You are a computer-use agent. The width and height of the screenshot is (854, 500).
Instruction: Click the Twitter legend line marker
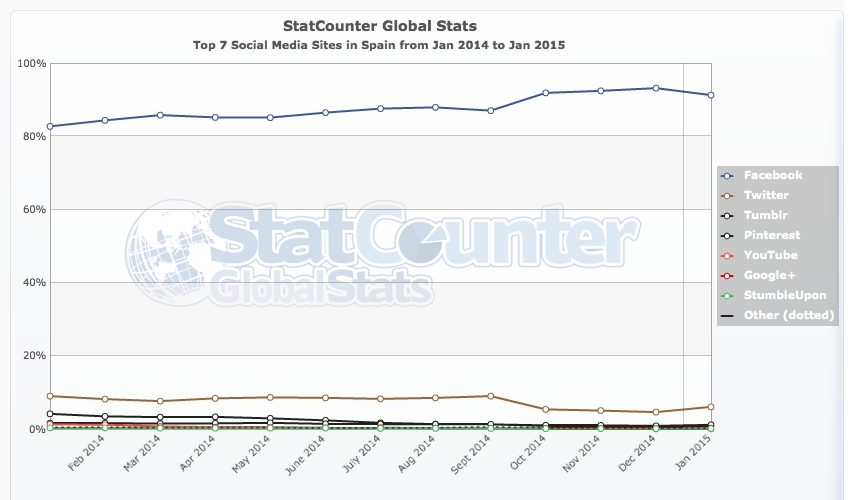[728, 196]
